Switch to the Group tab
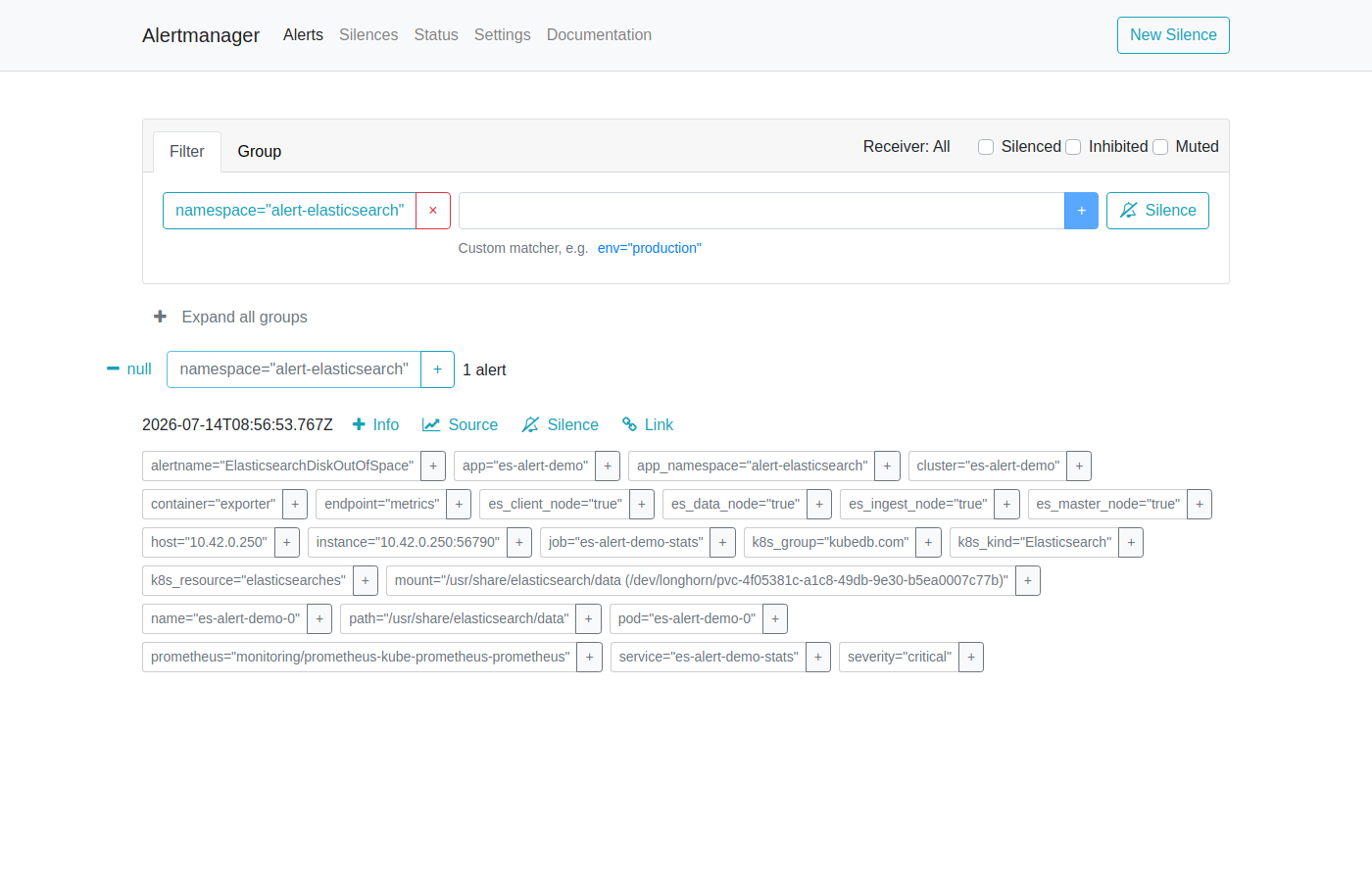Viewport: 1372px width, 882px height. 260,152
